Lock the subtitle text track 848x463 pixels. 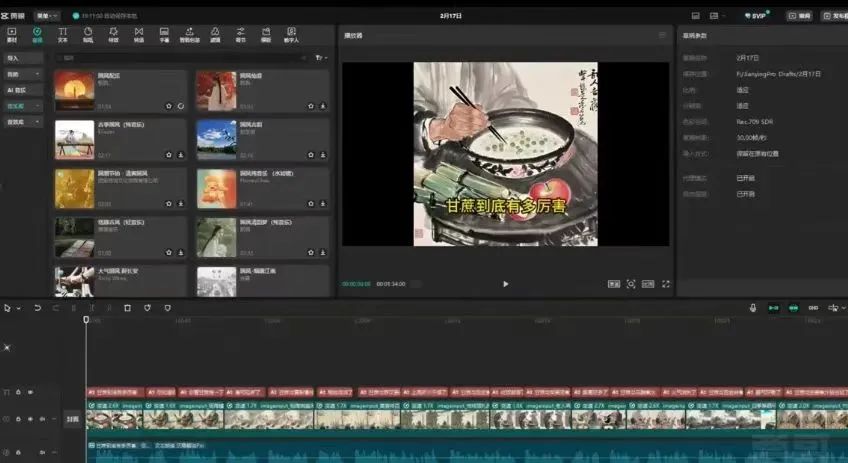point(18,392)
